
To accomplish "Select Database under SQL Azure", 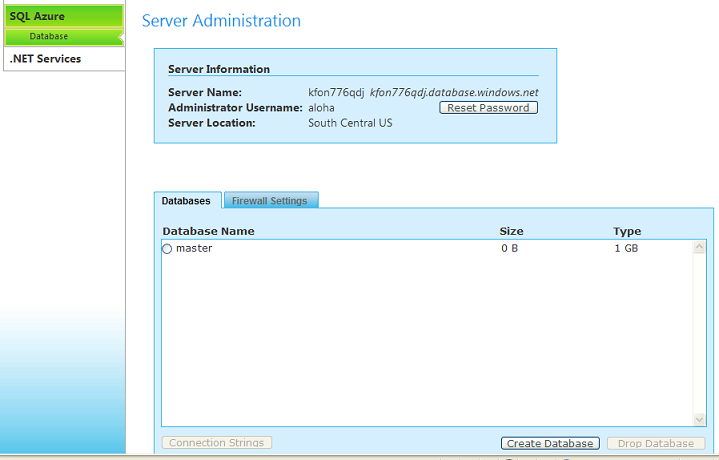I will click(64, 37).
